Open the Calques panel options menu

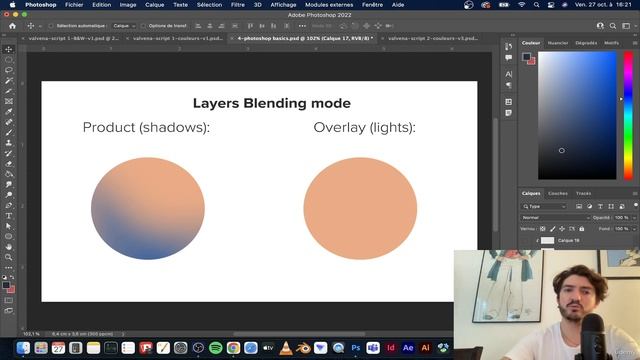pyautogui.click(x=635, y=193)
